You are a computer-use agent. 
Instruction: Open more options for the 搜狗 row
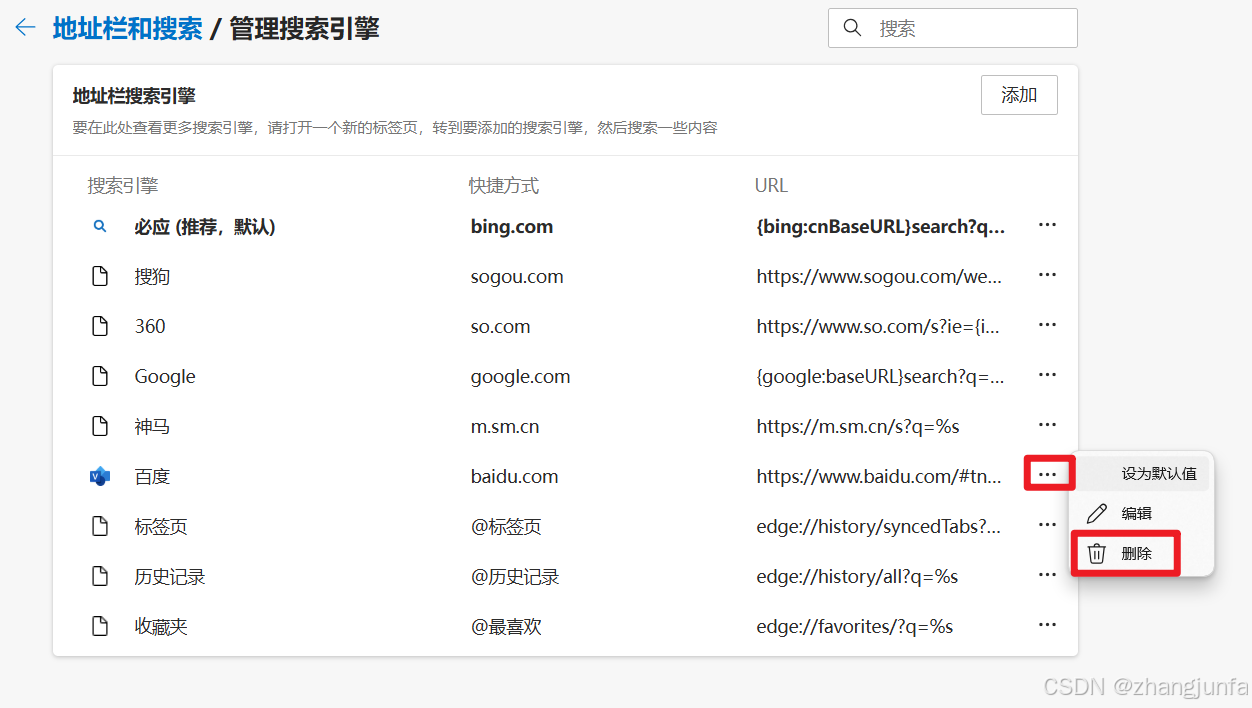point(1047,275)
